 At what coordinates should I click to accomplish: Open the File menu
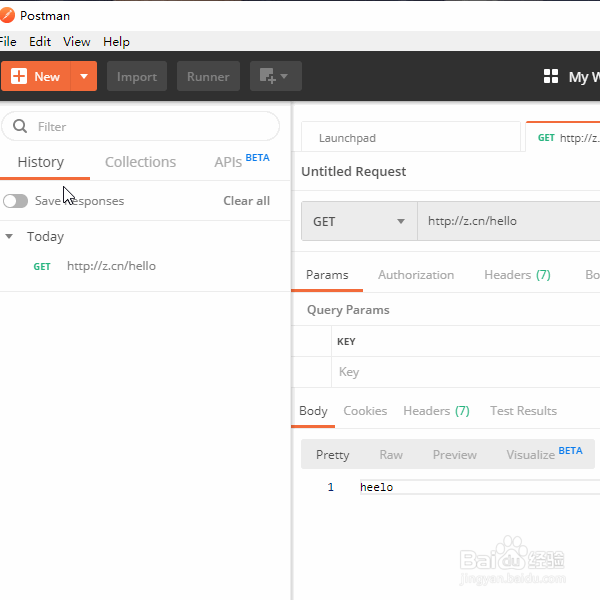8,41
